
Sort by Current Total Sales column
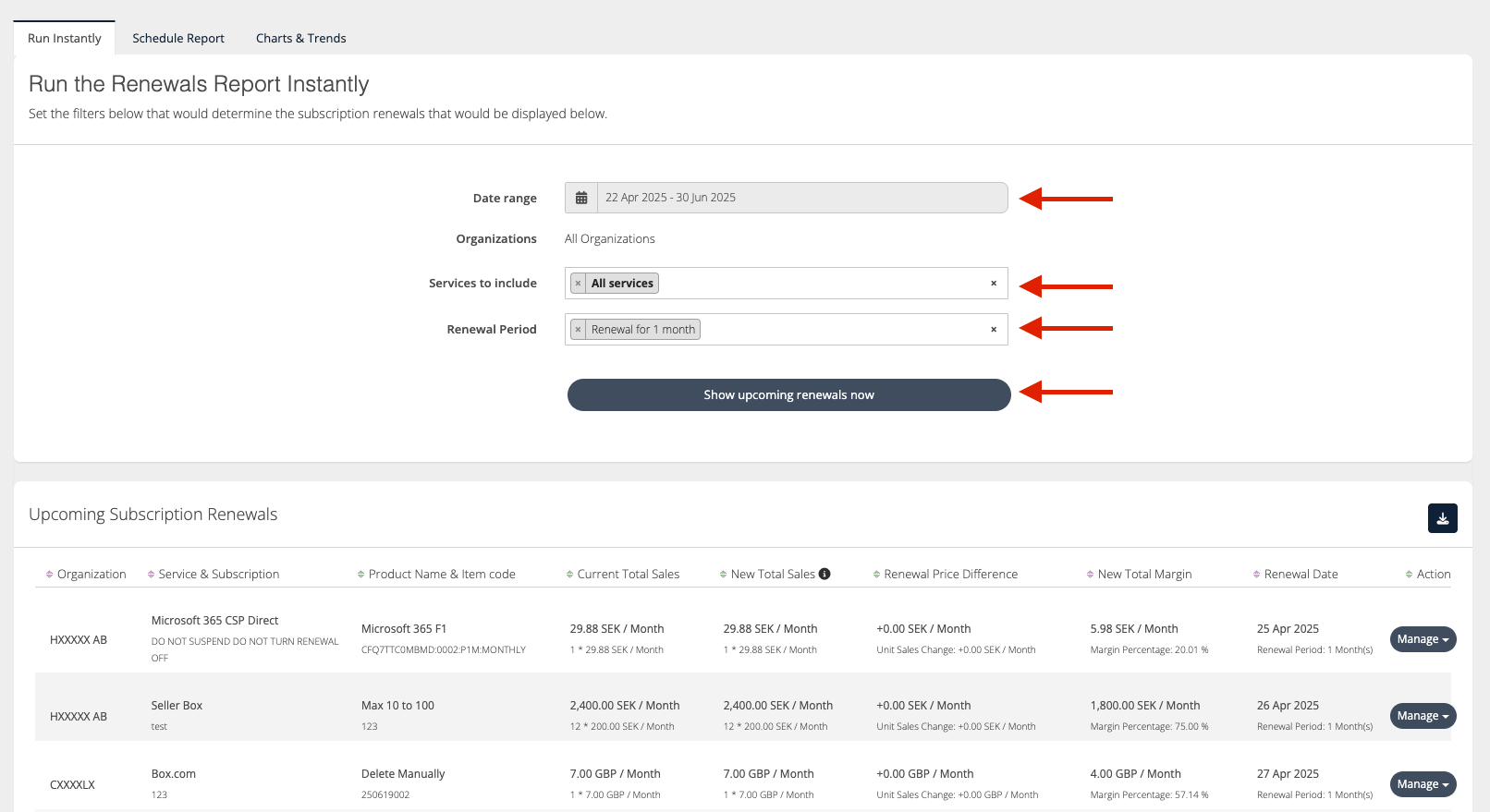point(628,575)
